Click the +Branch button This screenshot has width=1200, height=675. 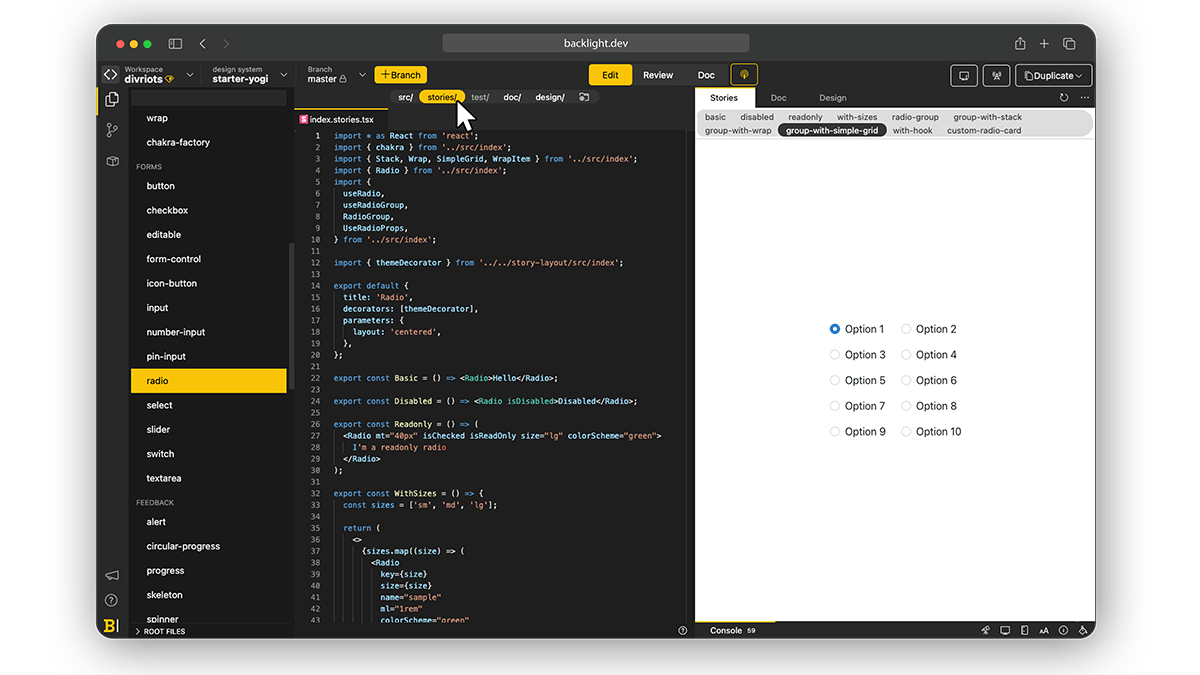[x=400, y=75]
